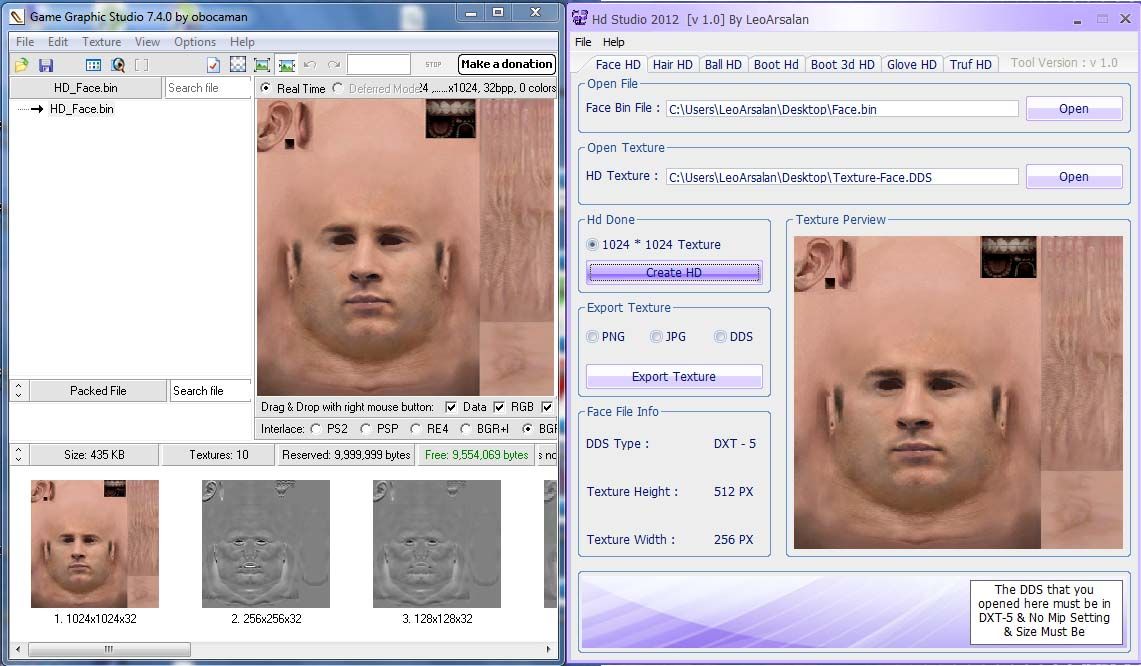Click the stepper arrows beside Size: 435 KB

click(x=19, y=455)
